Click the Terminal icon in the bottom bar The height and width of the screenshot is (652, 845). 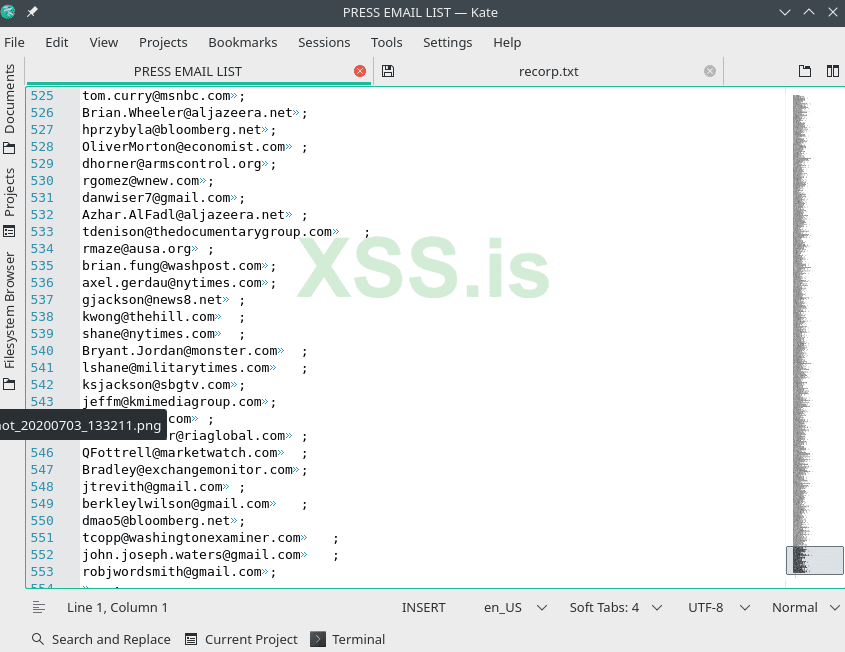[x=319, y=639]
